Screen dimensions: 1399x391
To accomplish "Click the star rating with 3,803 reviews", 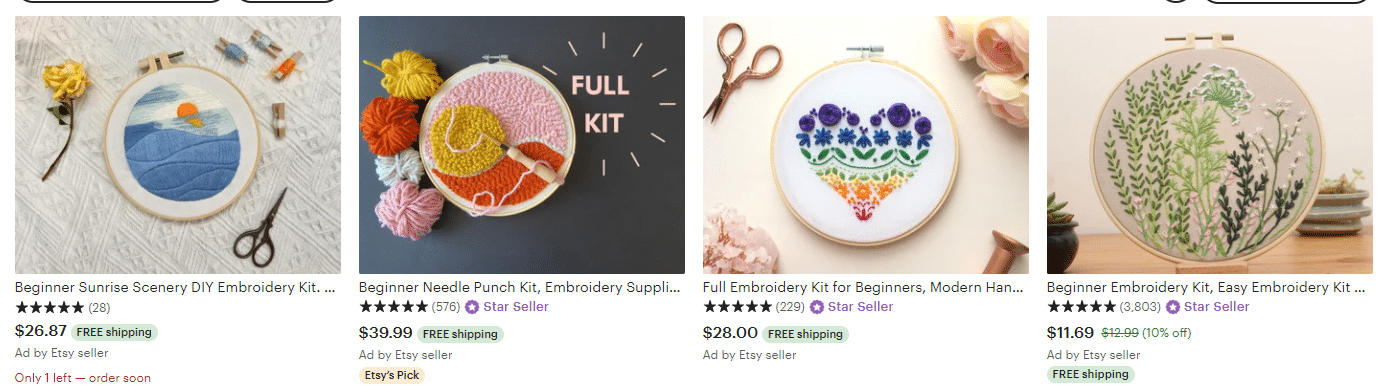I will (1082, 307).
